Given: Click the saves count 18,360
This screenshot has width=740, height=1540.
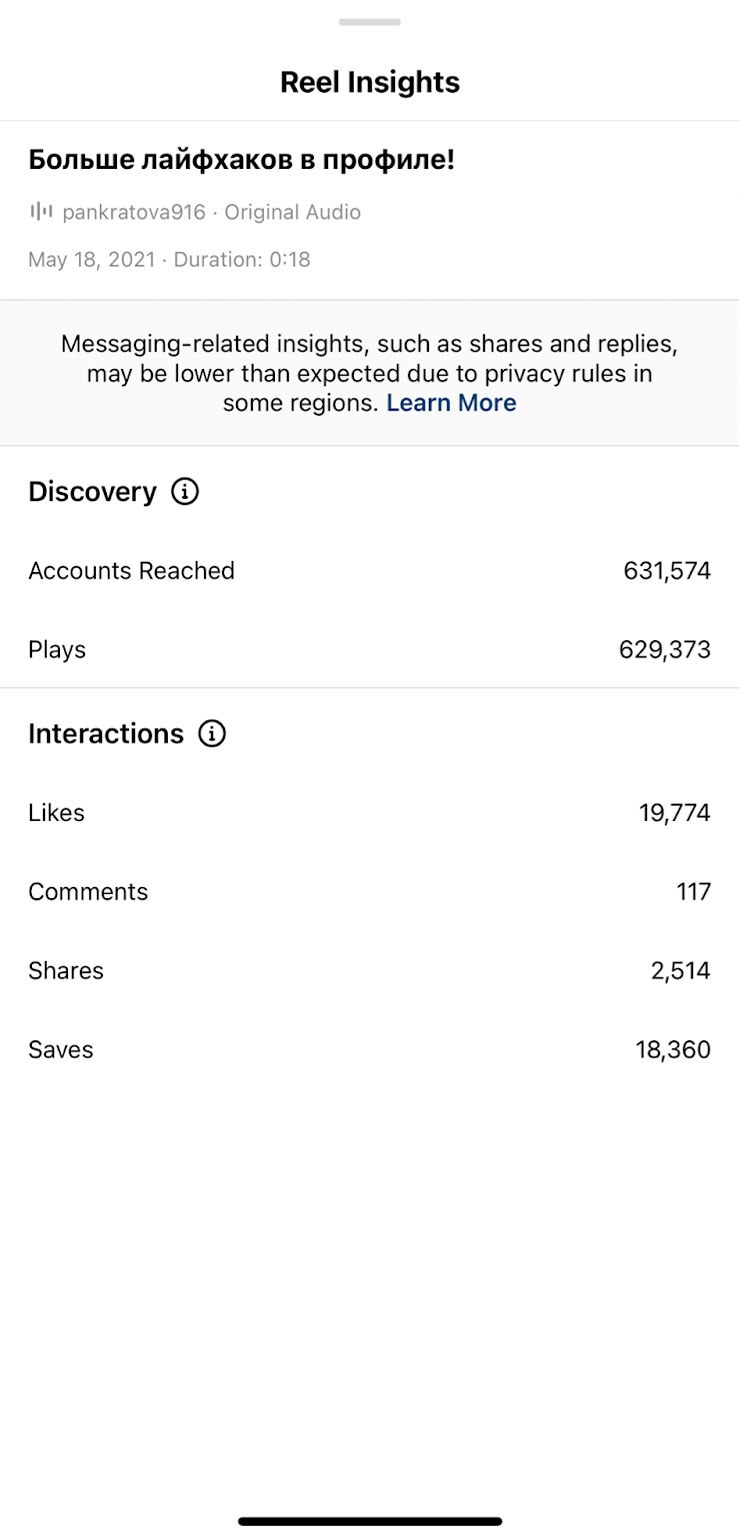Looking at the screenshot, I should coord(673,1050).
